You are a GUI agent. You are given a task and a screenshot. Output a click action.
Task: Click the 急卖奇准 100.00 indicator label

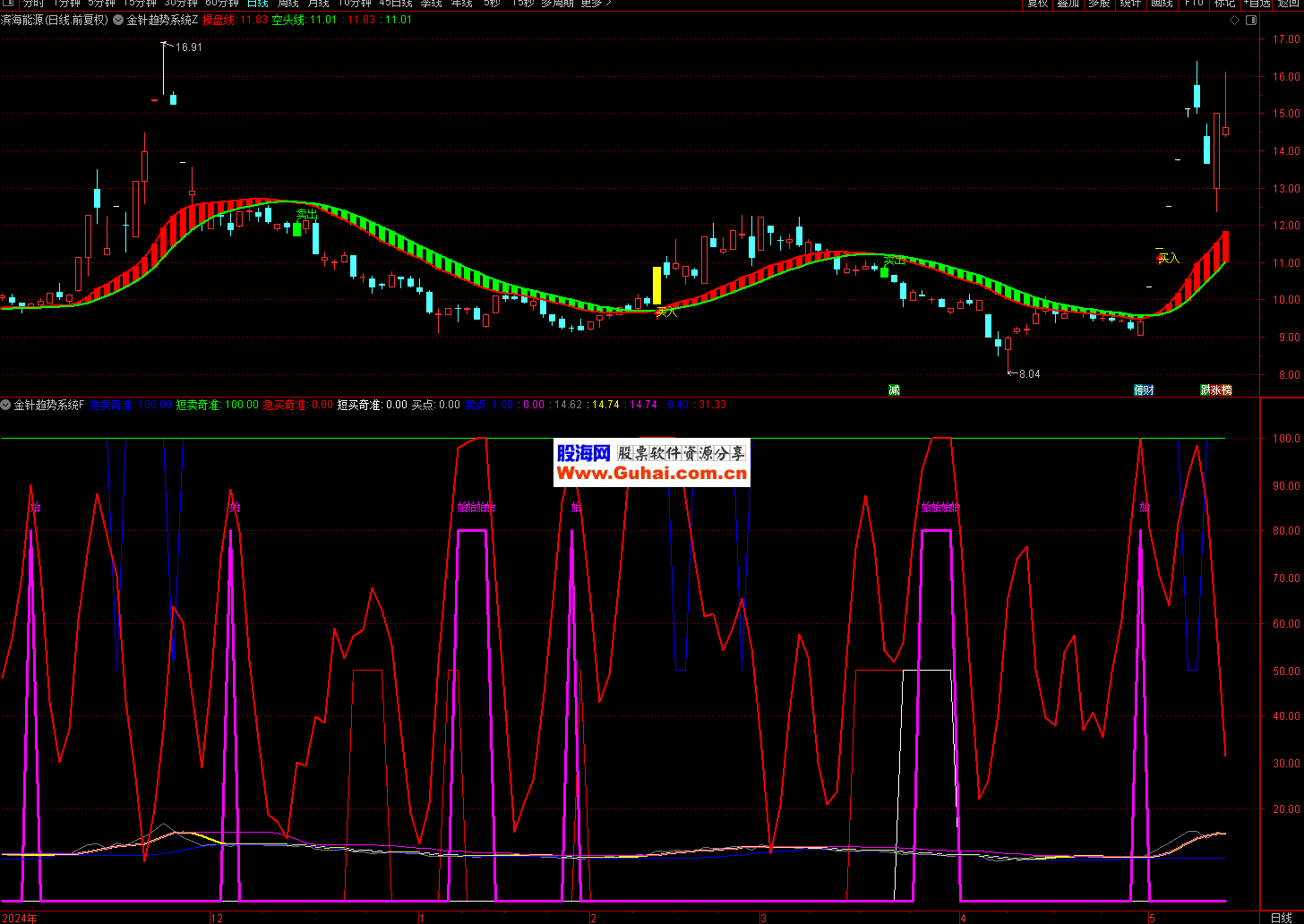(130, 405)
